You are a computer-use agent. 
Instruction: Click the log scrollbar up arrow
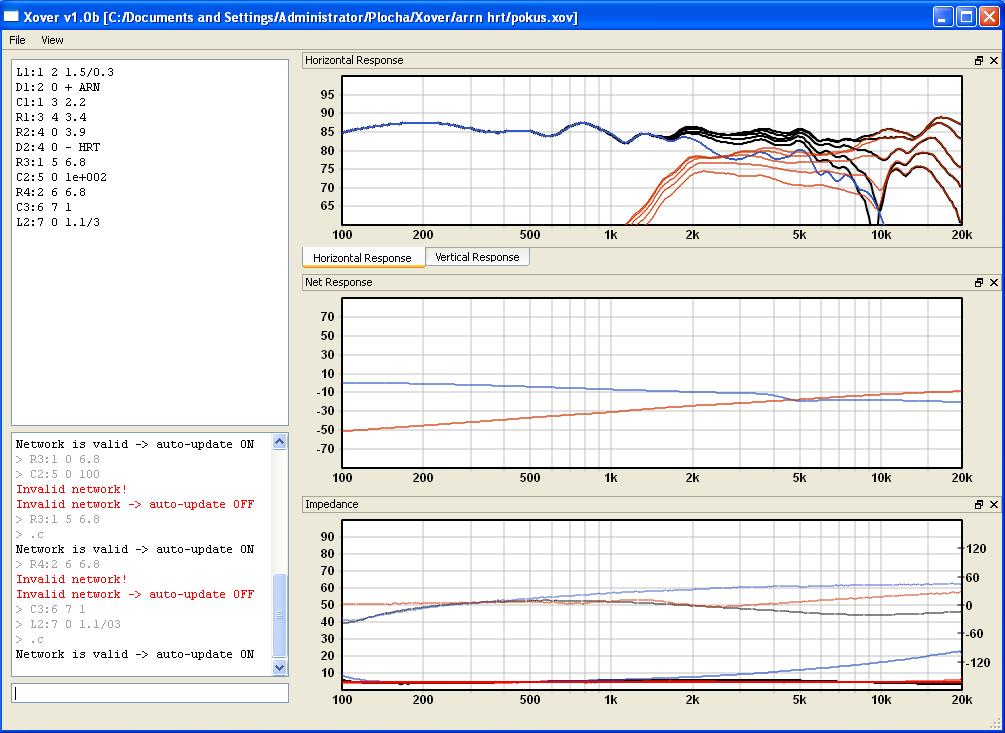[x=279, y=441]
